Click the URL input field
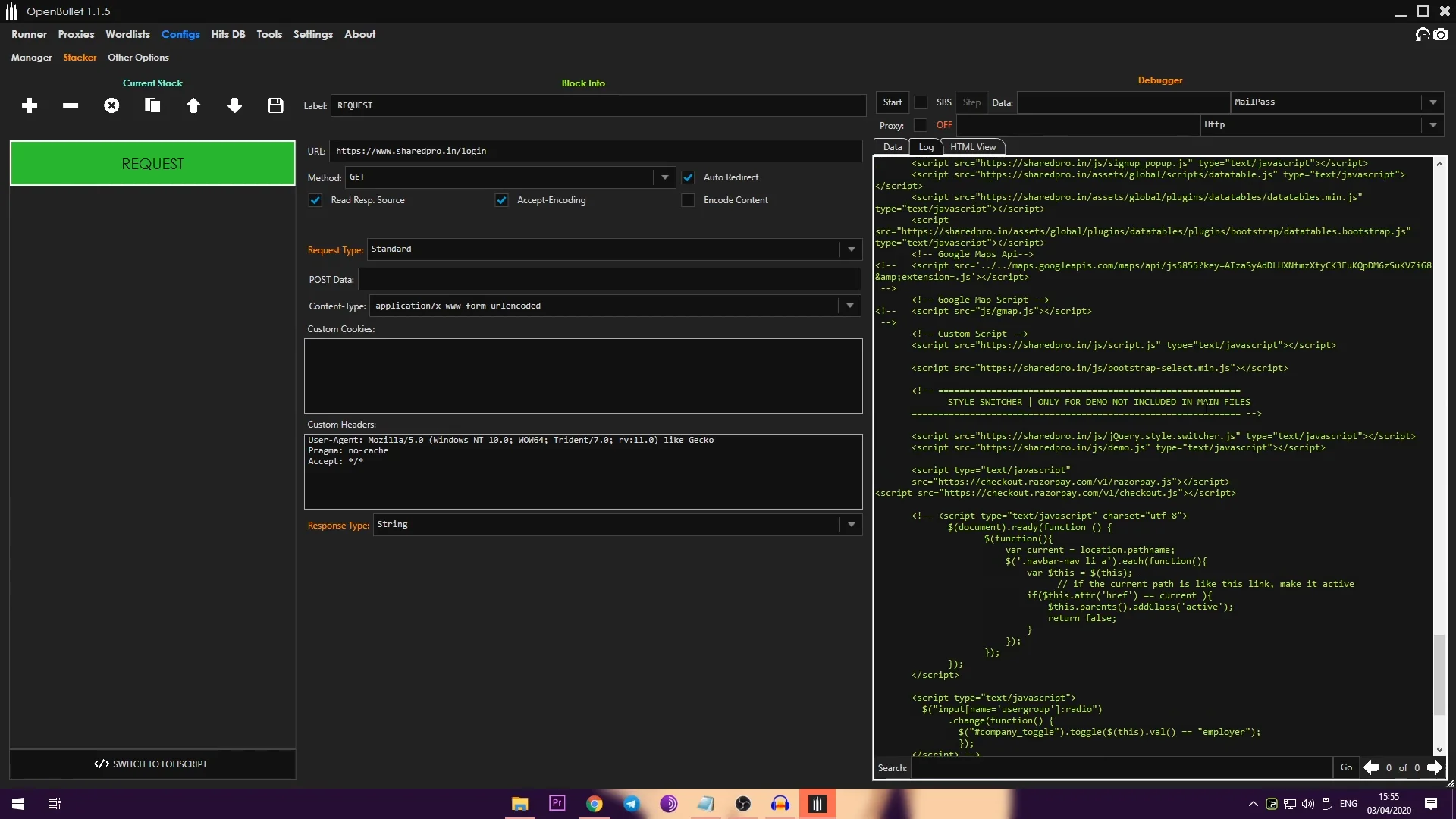The width and height of the screenshot is (1456, 819). click(x=597, y=150)
